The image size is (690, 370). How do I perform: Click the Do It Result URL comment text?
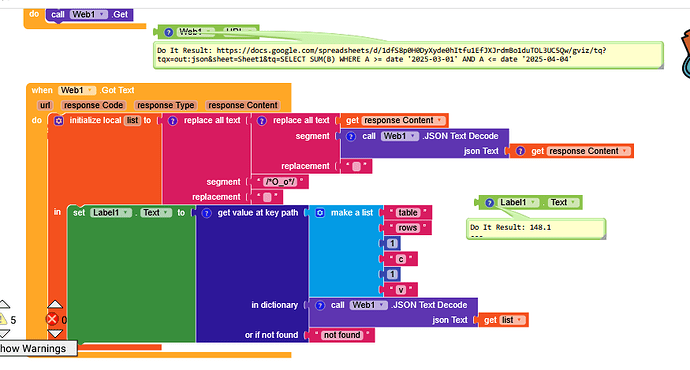tap(382, 55)
